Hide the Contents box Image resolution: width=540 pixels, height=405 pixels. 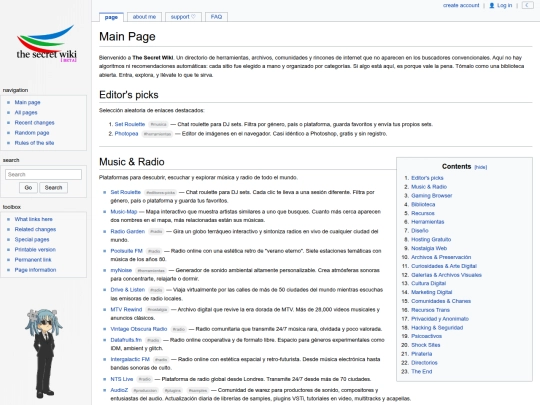click(481, 167)
